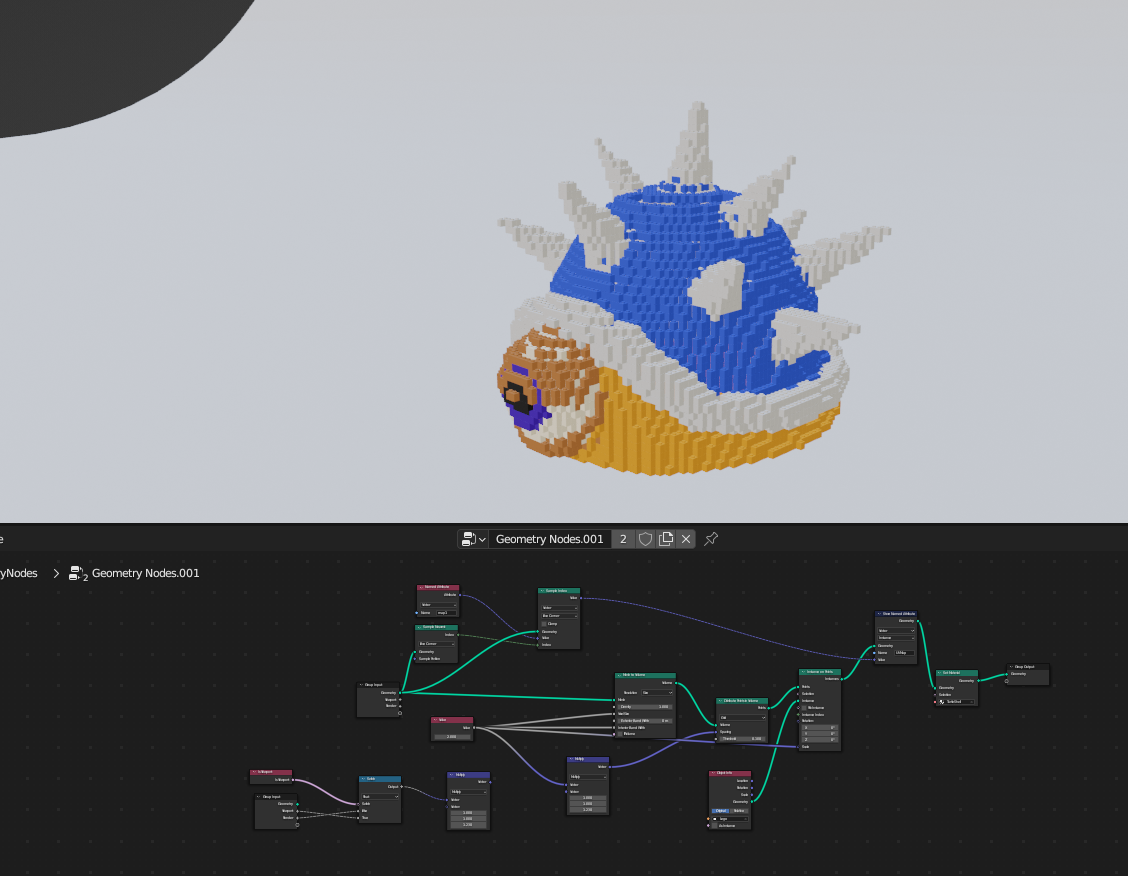Image resolution: width=1128 pixels, height=876 pixels.
Task: Select Relative transform space in Object Info node
Action: (x=739, y=811)
